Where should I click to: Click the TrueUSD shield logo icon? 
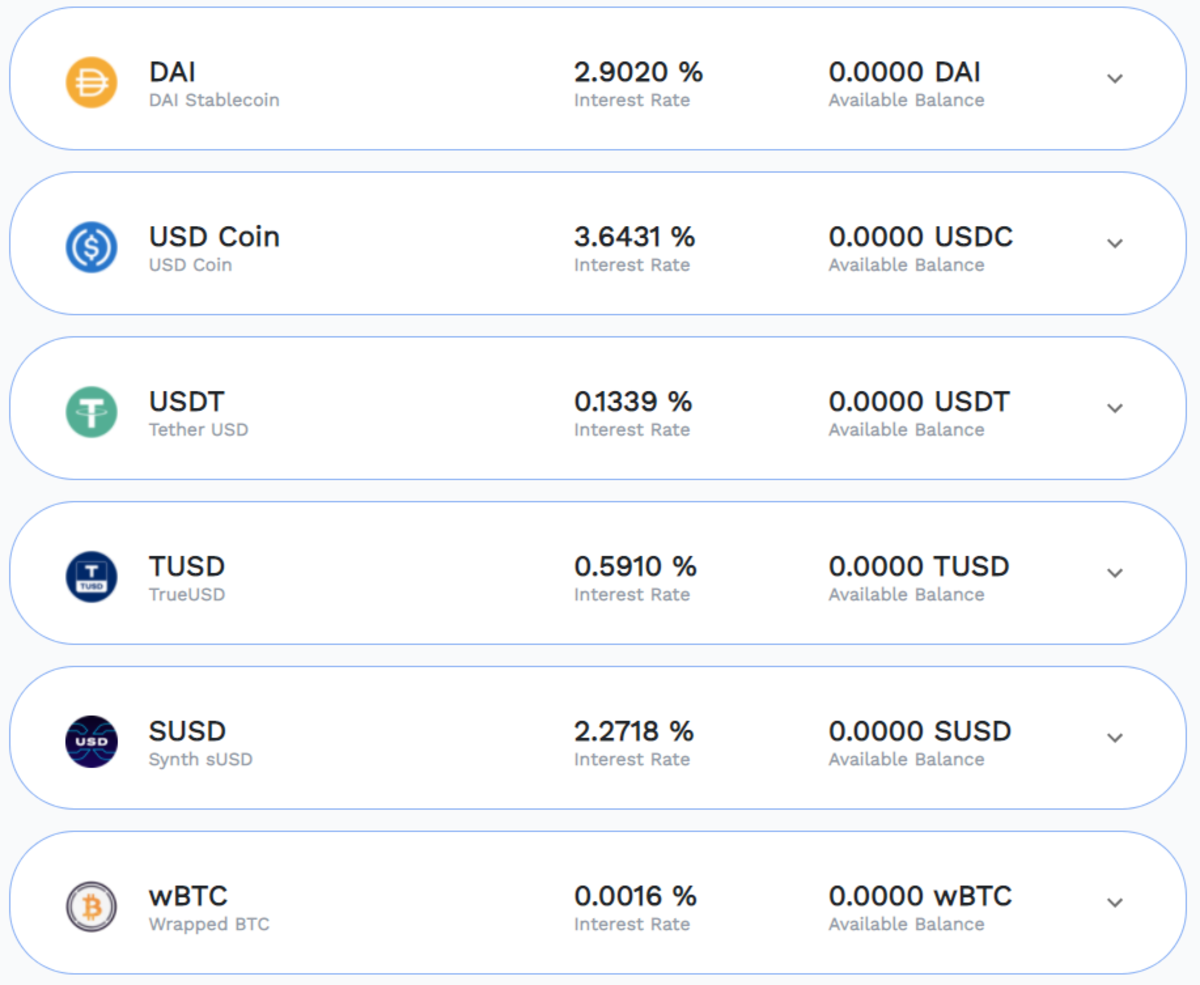(90, 573)
